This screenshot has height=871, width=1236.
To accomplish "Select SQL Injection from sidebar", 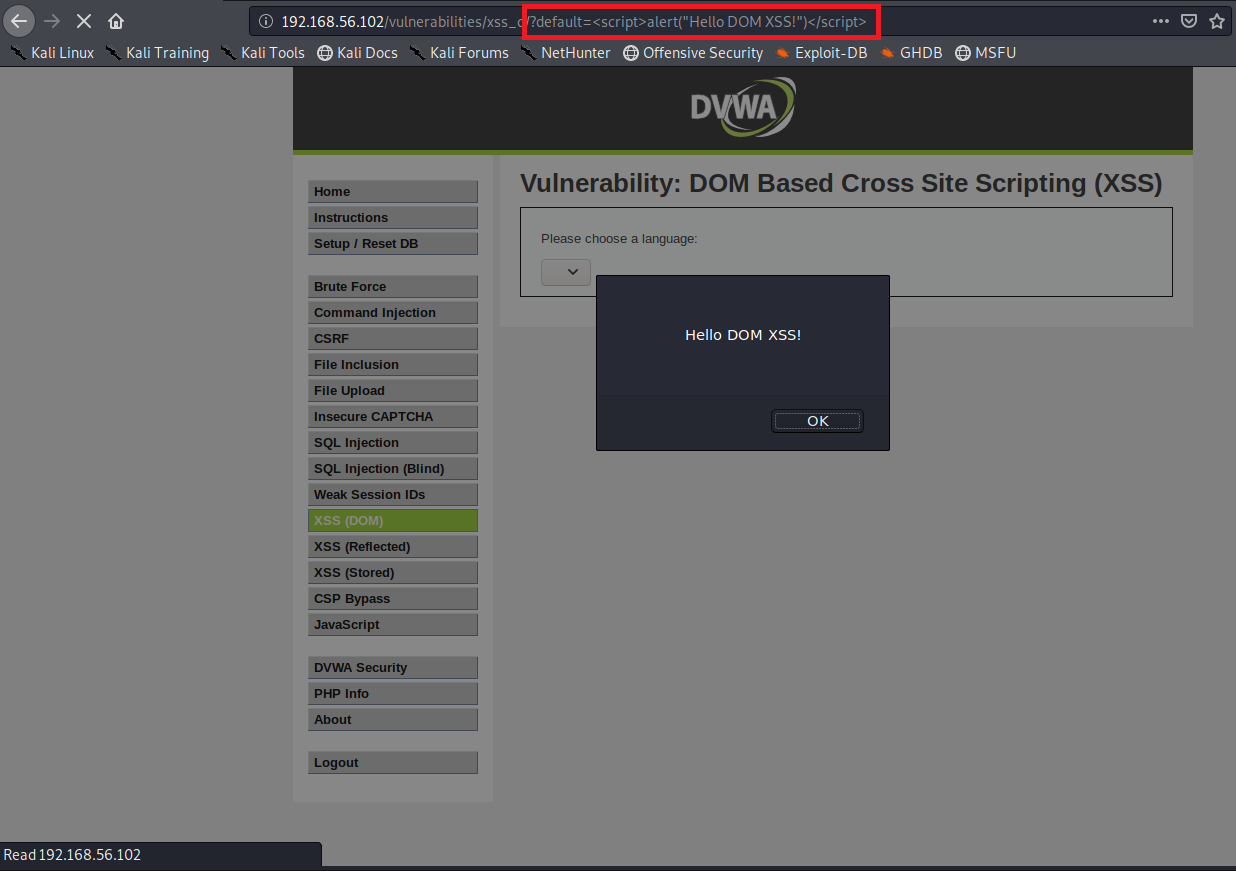I will click(392, 443).
